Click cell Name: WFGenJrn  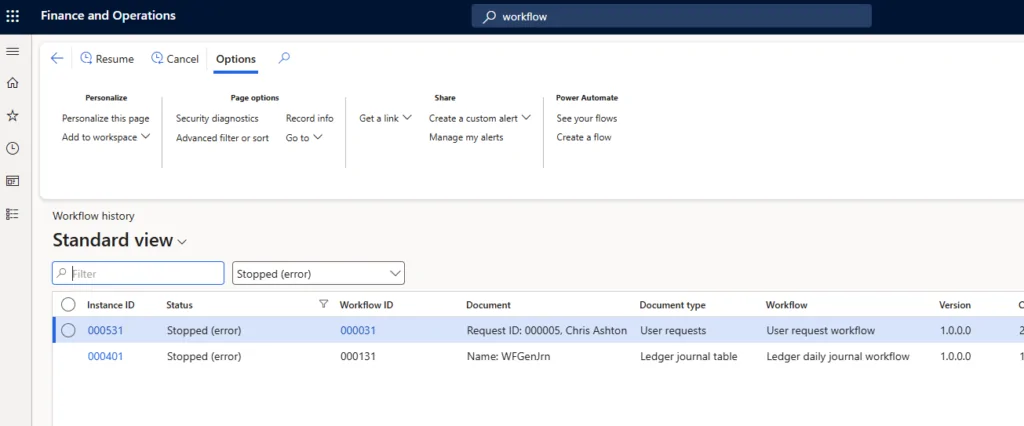click(508, 357)
